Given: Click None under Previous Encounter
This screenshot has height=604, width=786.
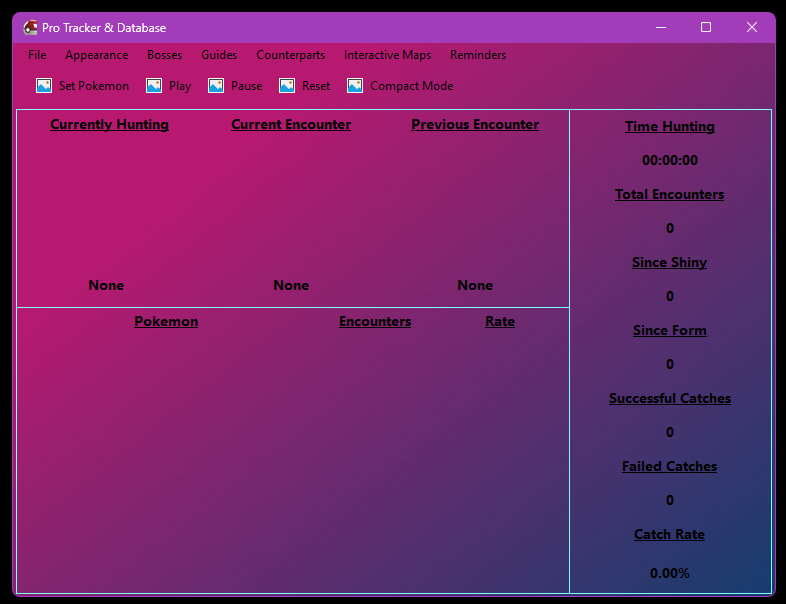Looking at the screenshot, I should 475,285.
